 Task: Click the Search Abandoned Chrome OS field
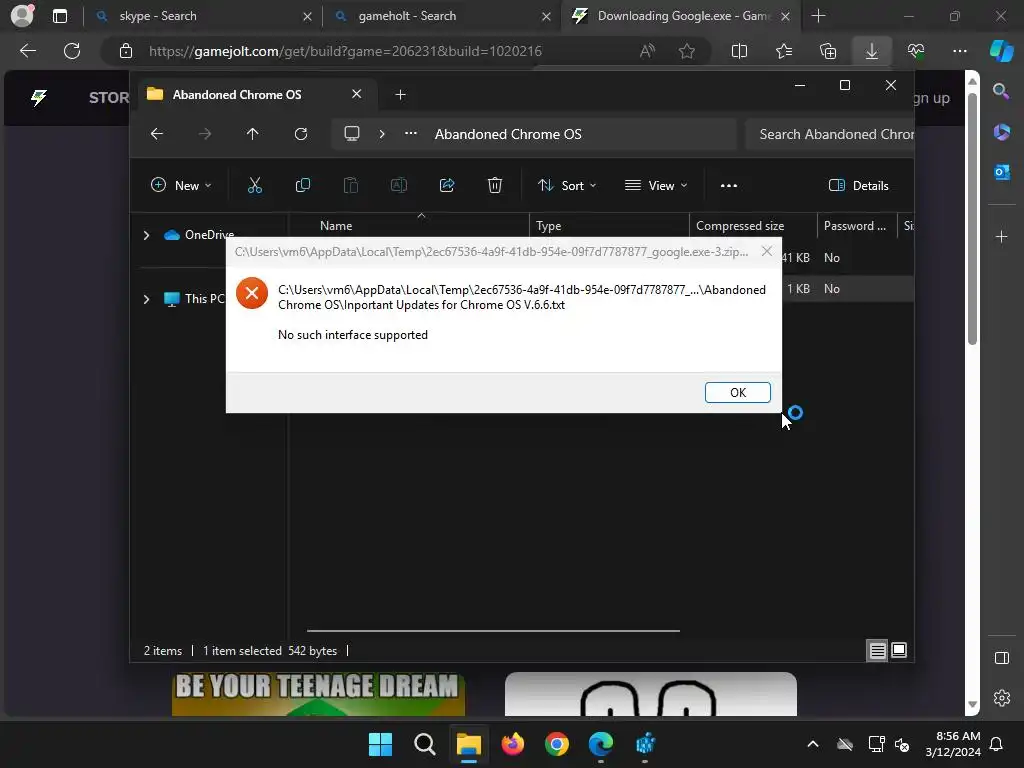pos(829,134)
